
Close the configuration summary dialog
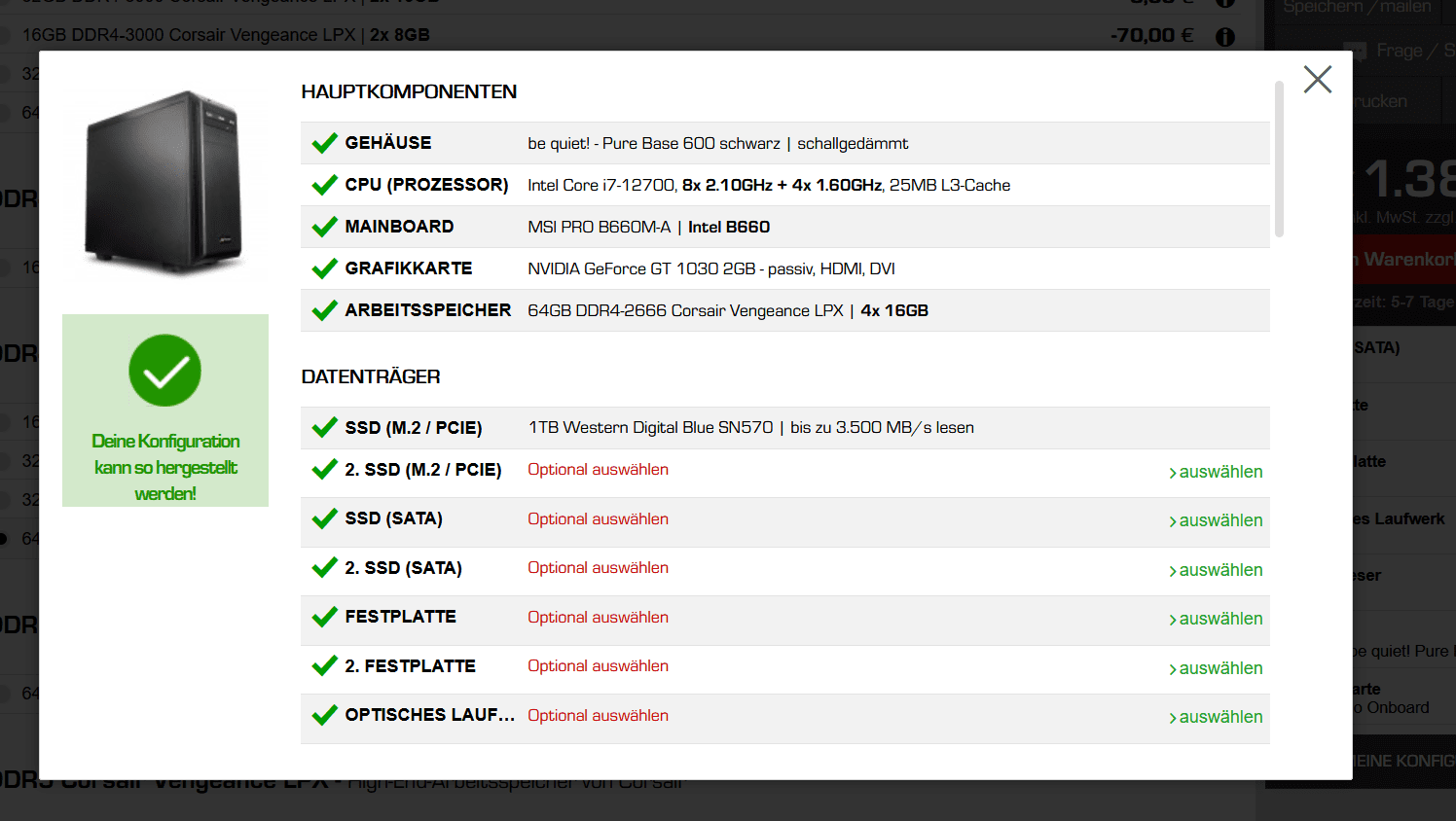(1318, 80)
